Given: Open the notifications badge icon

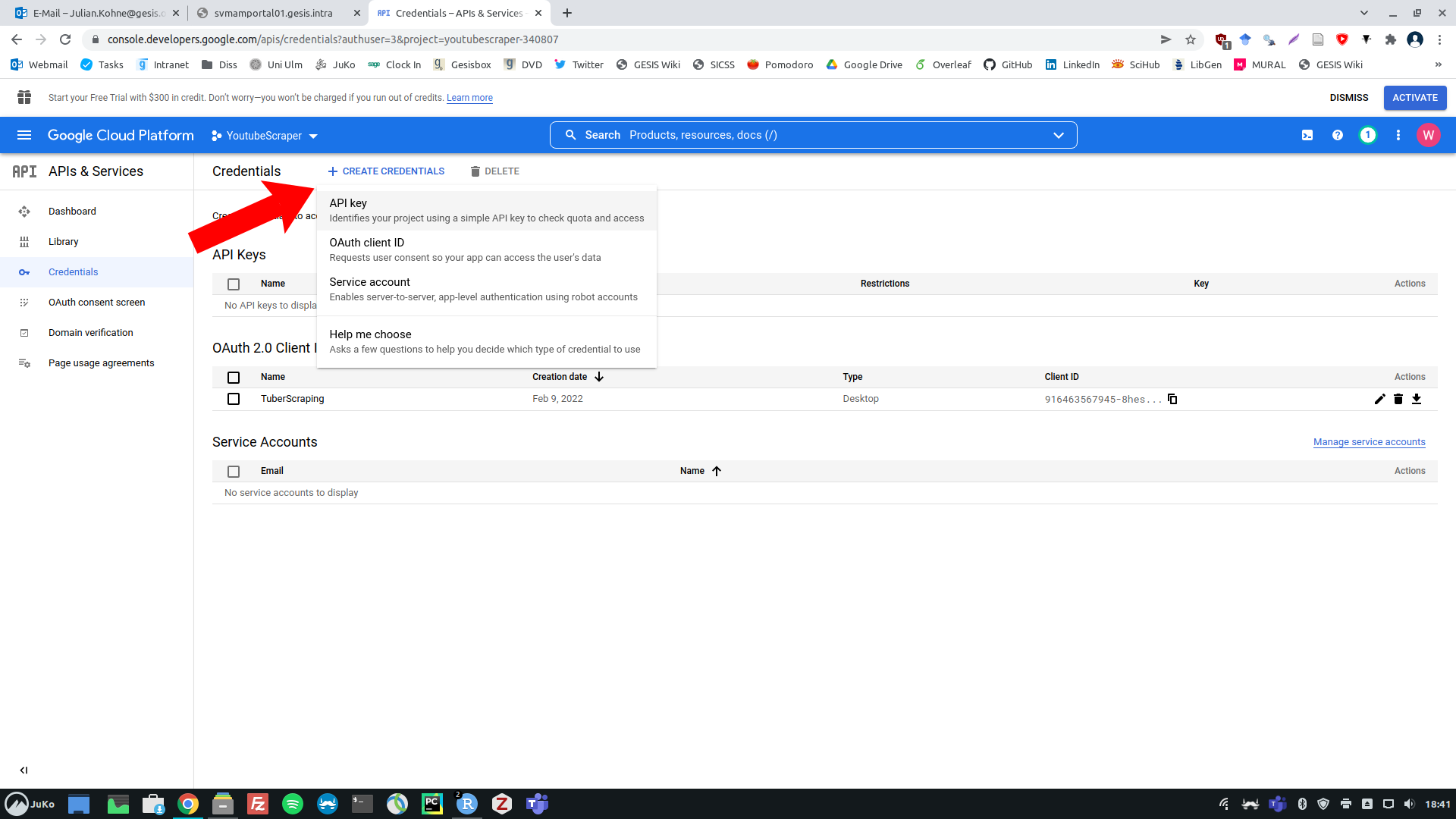Looking at the screenshot, I should pyautogui.click(x=1367, y=135).
